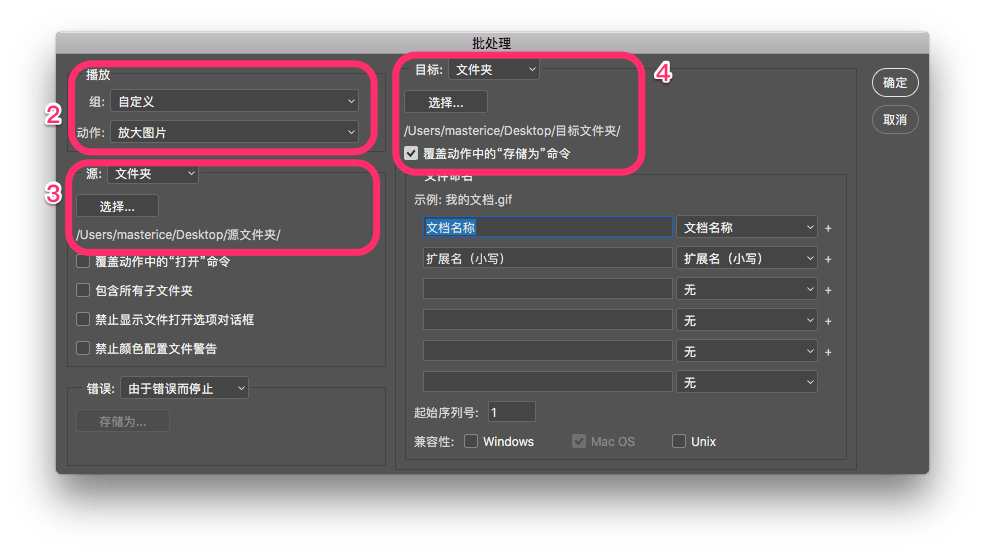Click the plus sign beside 扩展名（小写） dropdown
The image size is (985, 554).
point(828,259)
